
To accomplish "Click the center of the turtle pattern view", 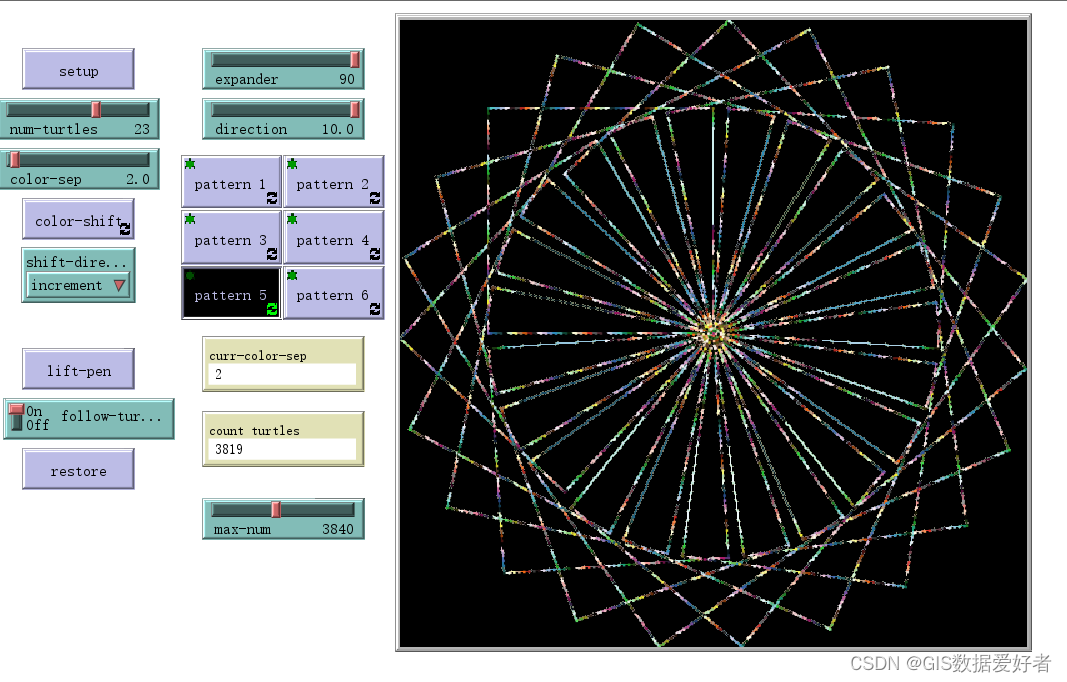I will click(713, 334).
